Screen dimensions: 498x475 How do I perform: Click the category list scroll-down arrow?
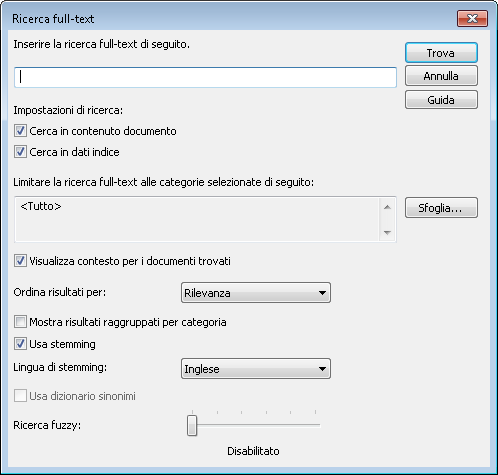(x=387, y=232)
